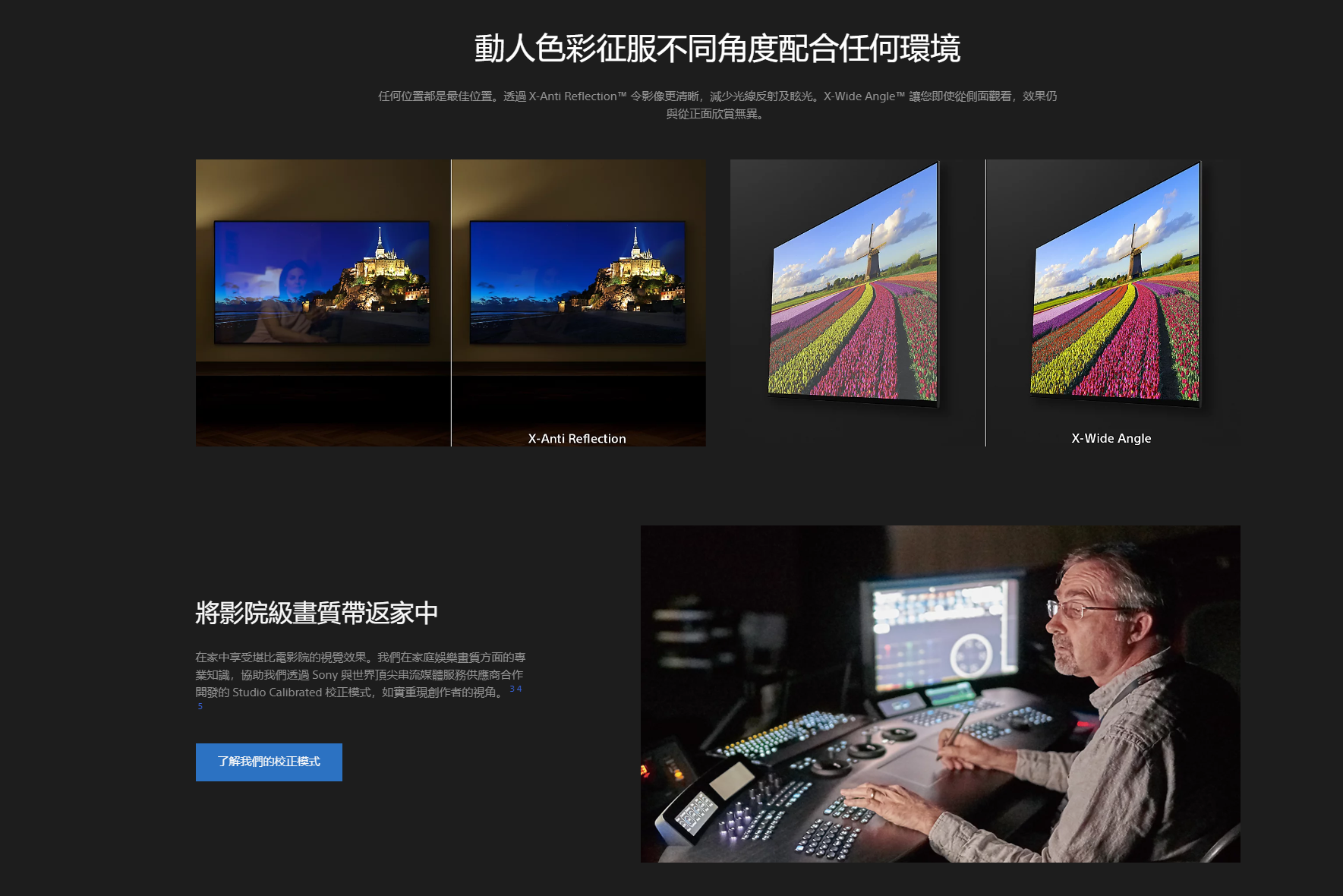Click the blue 了解我們的校正模式 button
The width and height of the screenshot is (1343, 896).
click(269, 762)
